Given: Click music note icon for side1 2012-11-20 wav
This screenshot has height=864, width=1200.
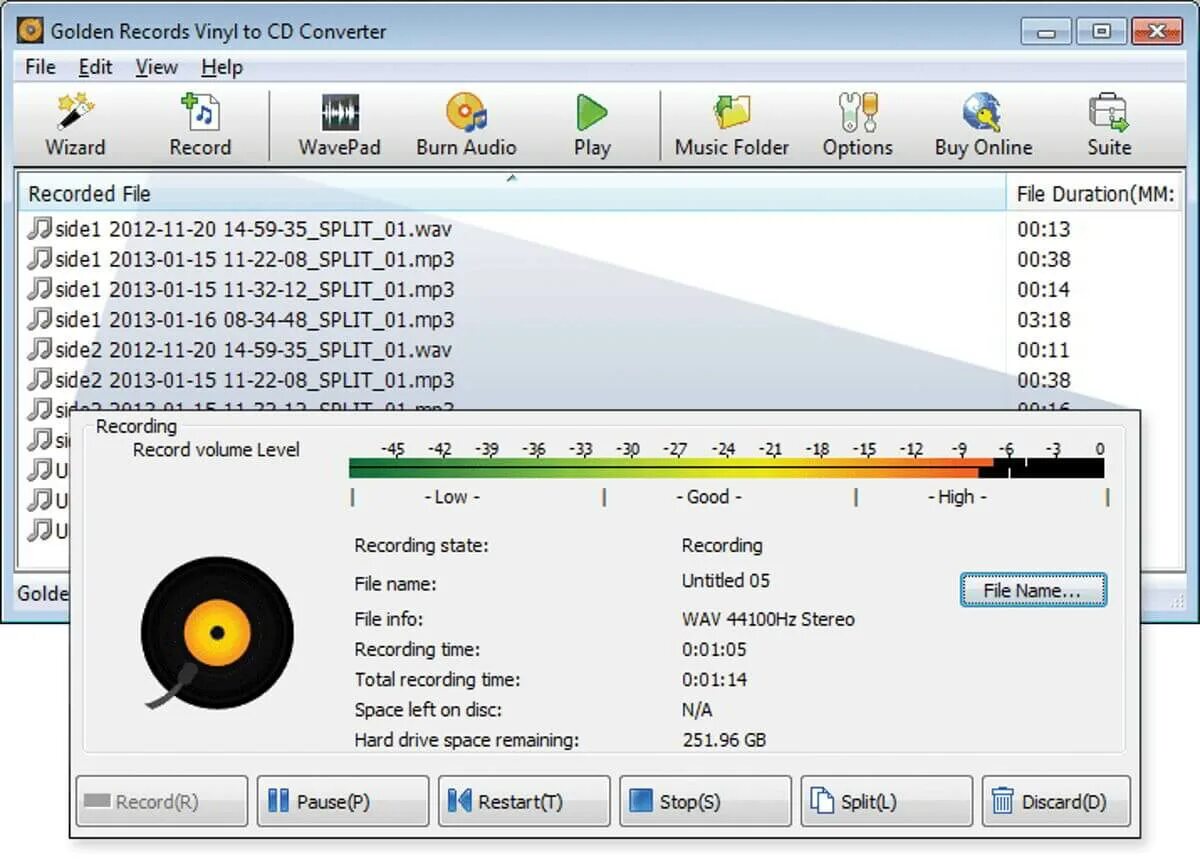Looking at the screenshot, I should coord(39,229).
